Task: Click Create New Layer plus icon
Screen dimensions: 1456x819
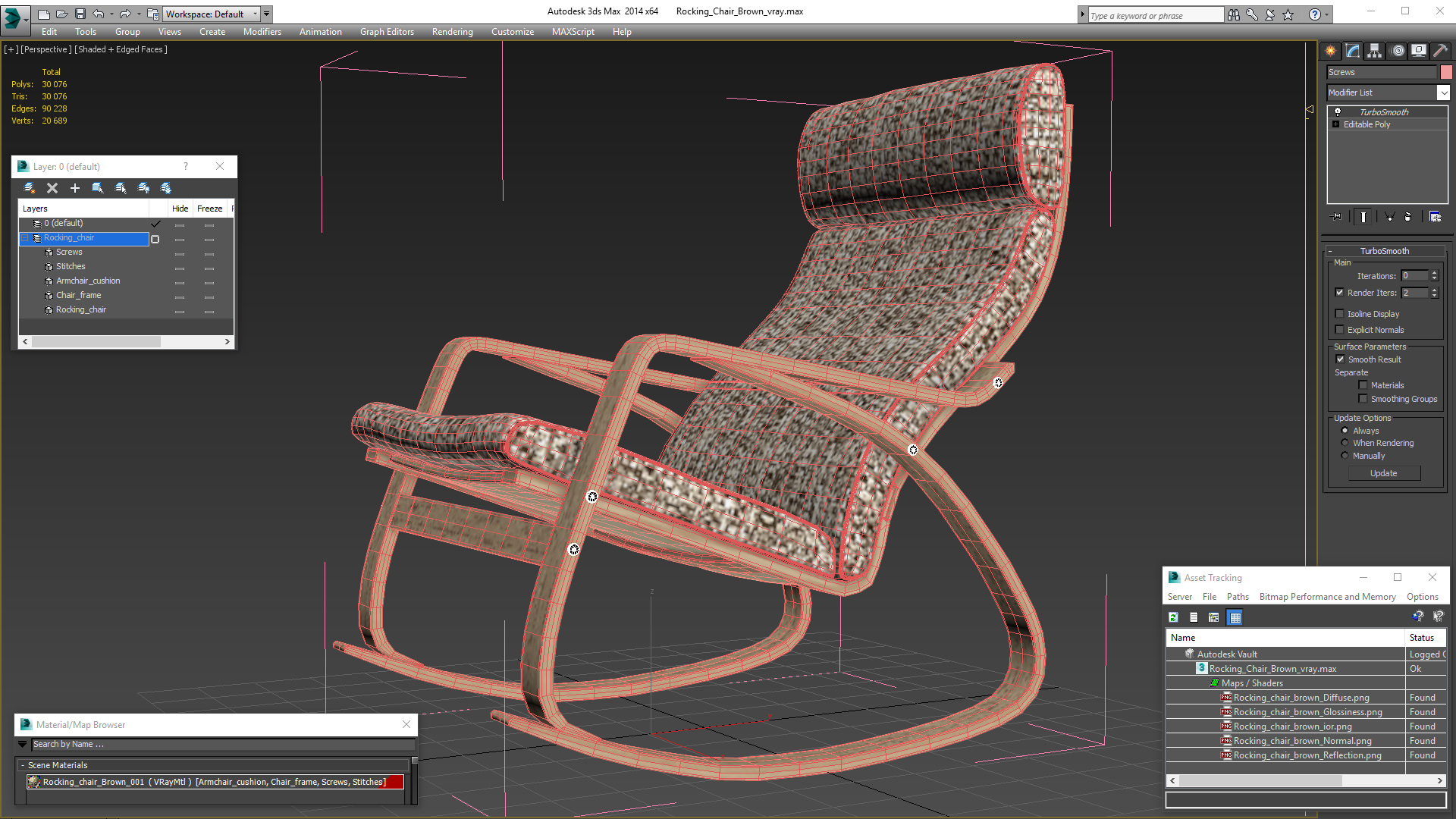Action: pyautogui.click(x=75, y=188)
